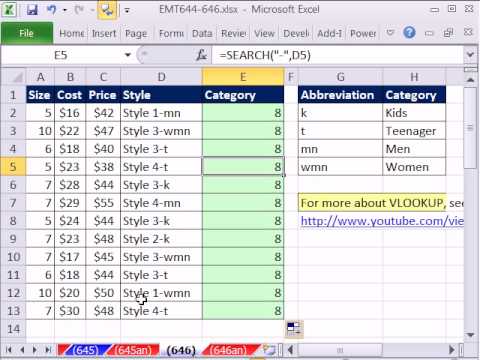Click cell containing Style 2-k

coord(161,239)
